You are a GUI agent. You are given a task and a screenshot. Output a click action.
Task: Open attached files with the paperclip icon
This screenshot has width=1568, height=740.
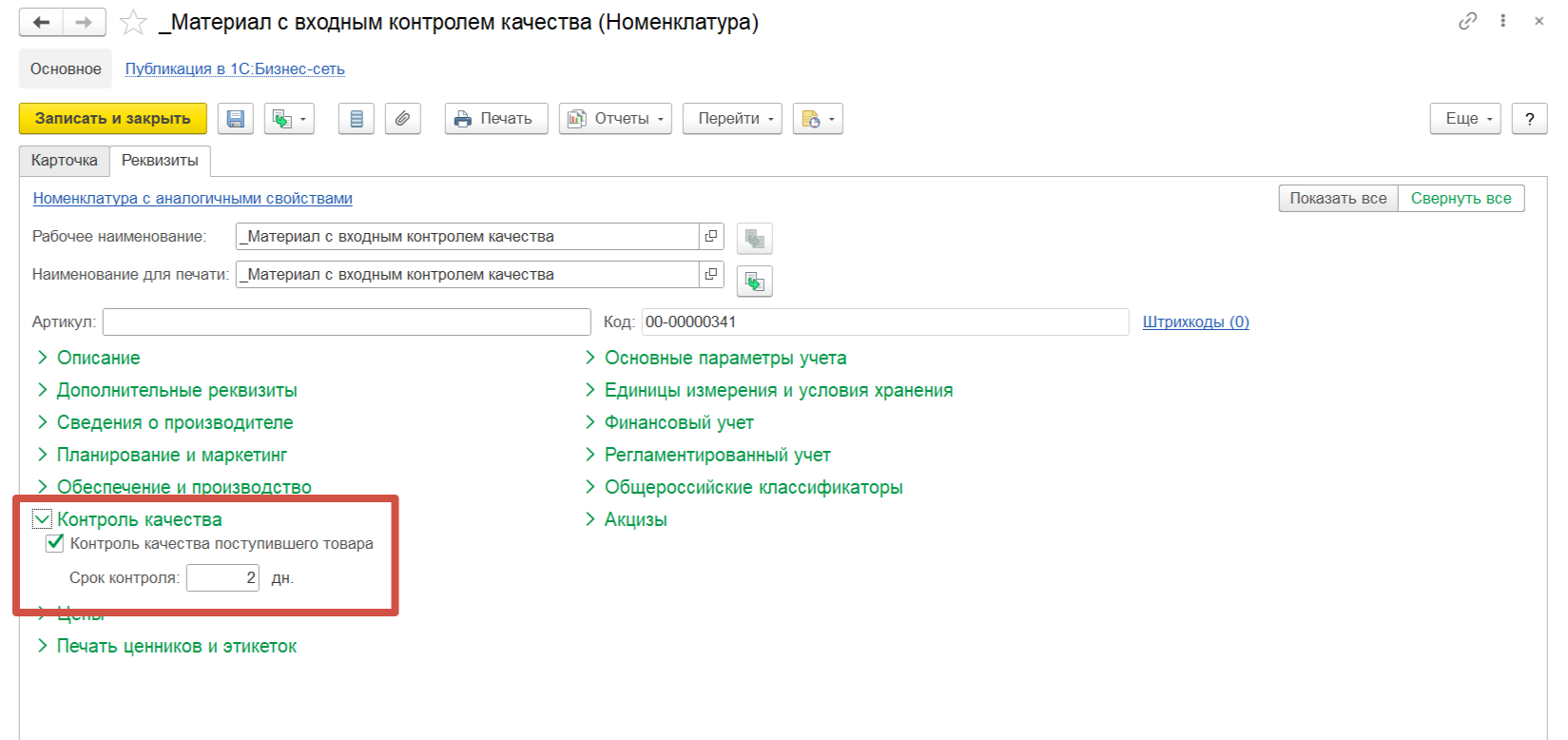(403, 119)
